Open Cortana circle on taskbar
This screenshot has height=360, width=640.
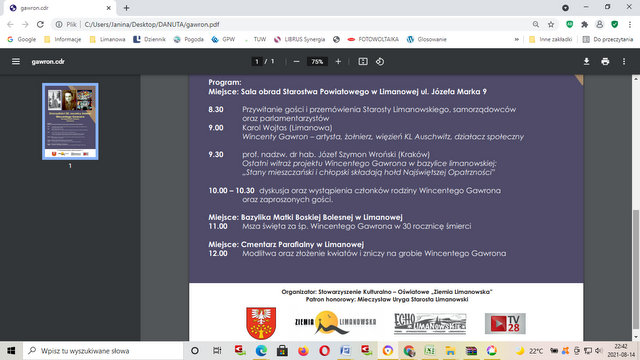pos(195,351)
